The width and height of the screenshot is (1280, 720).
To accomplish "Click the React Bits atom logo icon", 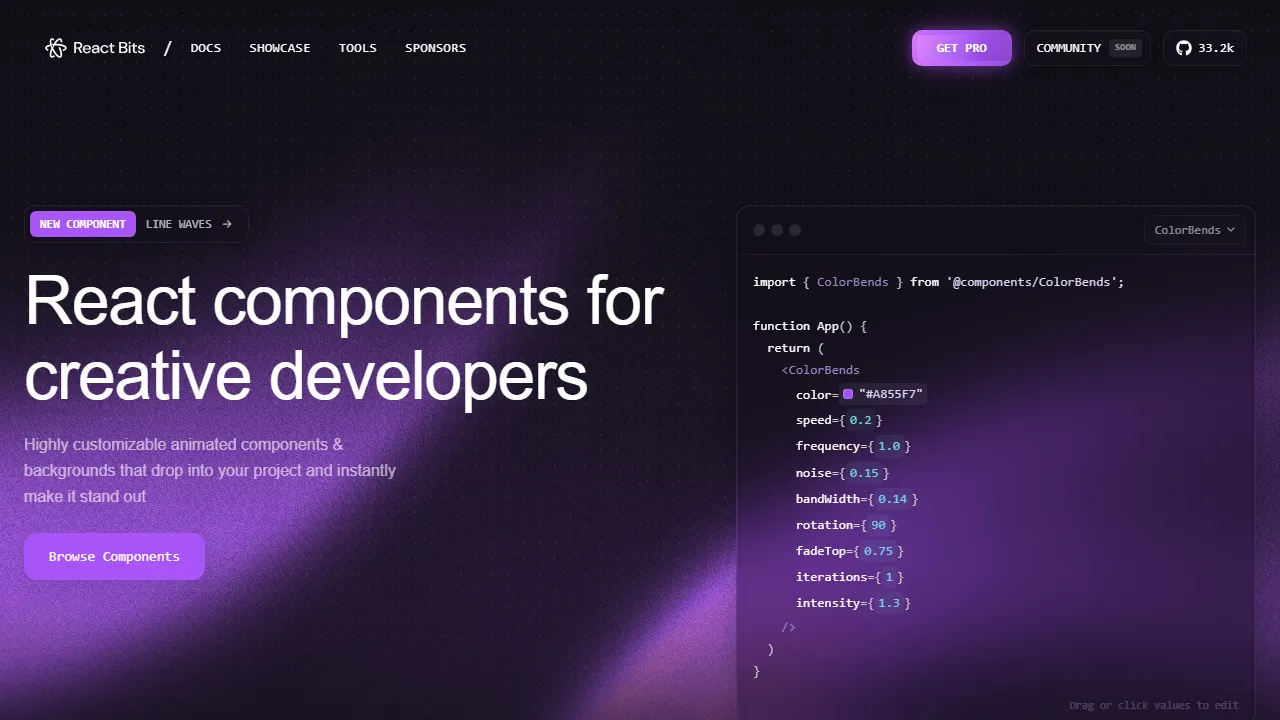I will click(x=55, y=48).
